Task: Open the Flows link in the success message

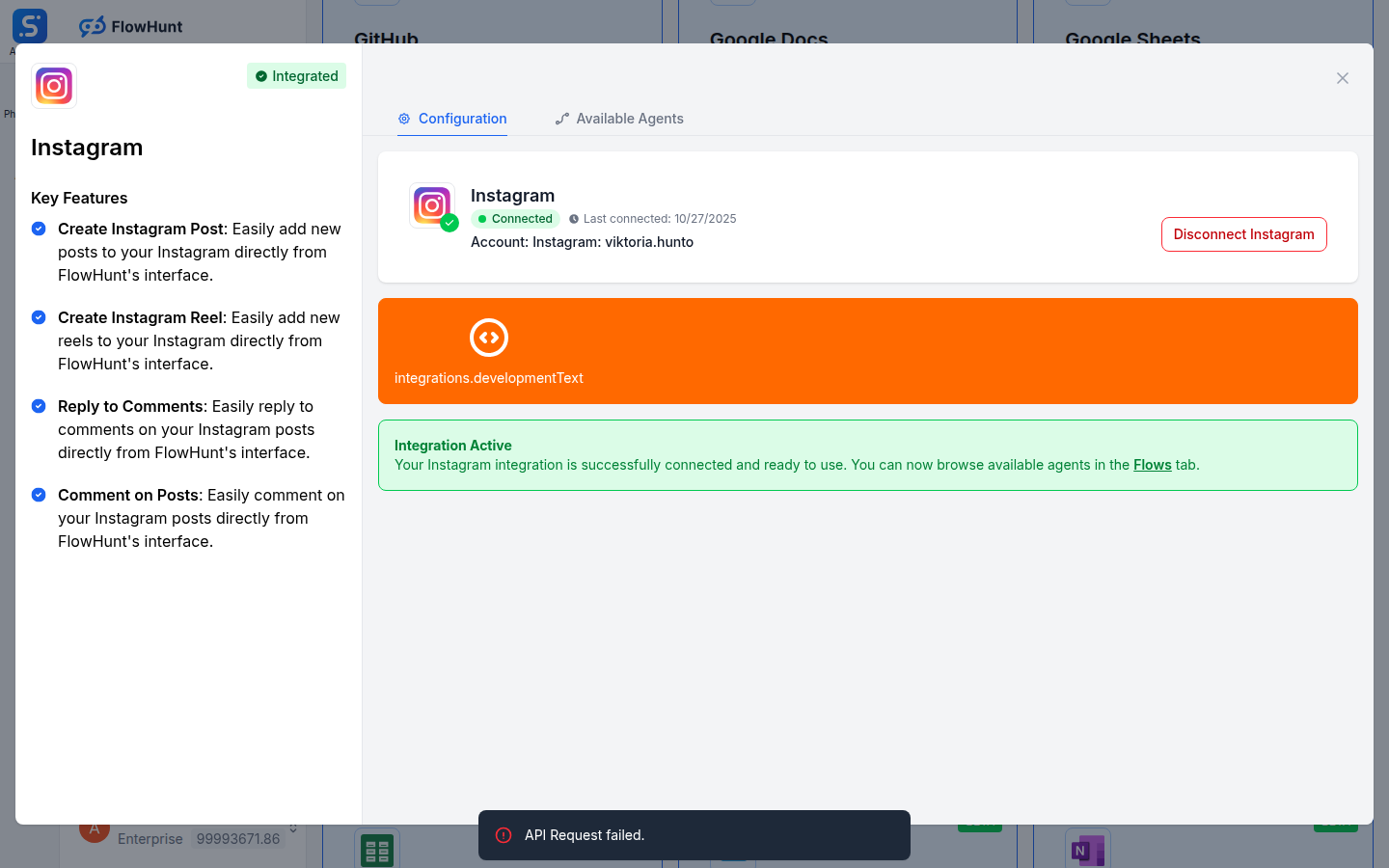Action: [1152, 464]
